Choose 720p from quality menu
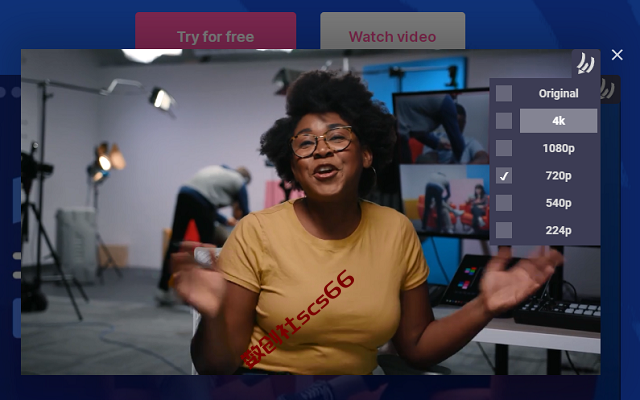Screen dimensions: 640x400 pyautogui.click(x=558, y=176)
